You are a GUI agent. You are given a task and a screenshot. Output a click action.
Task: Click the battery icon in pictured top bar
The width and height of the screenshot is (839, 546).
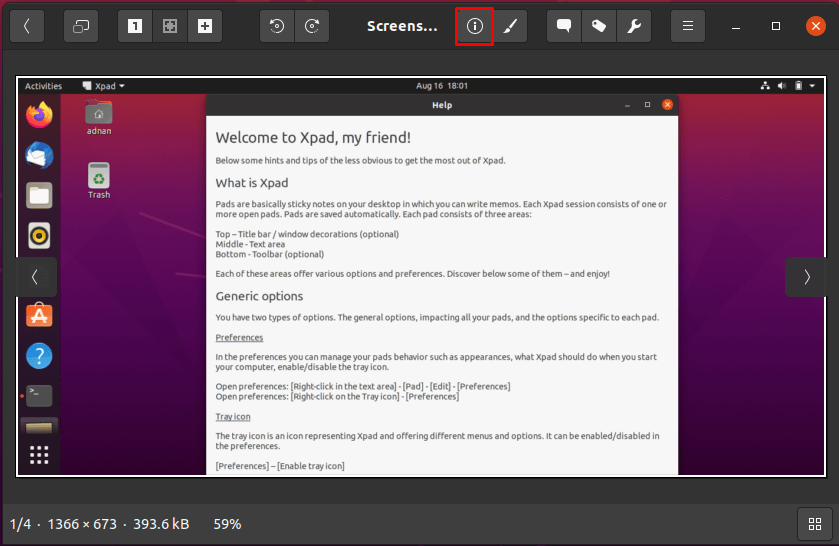798,86
